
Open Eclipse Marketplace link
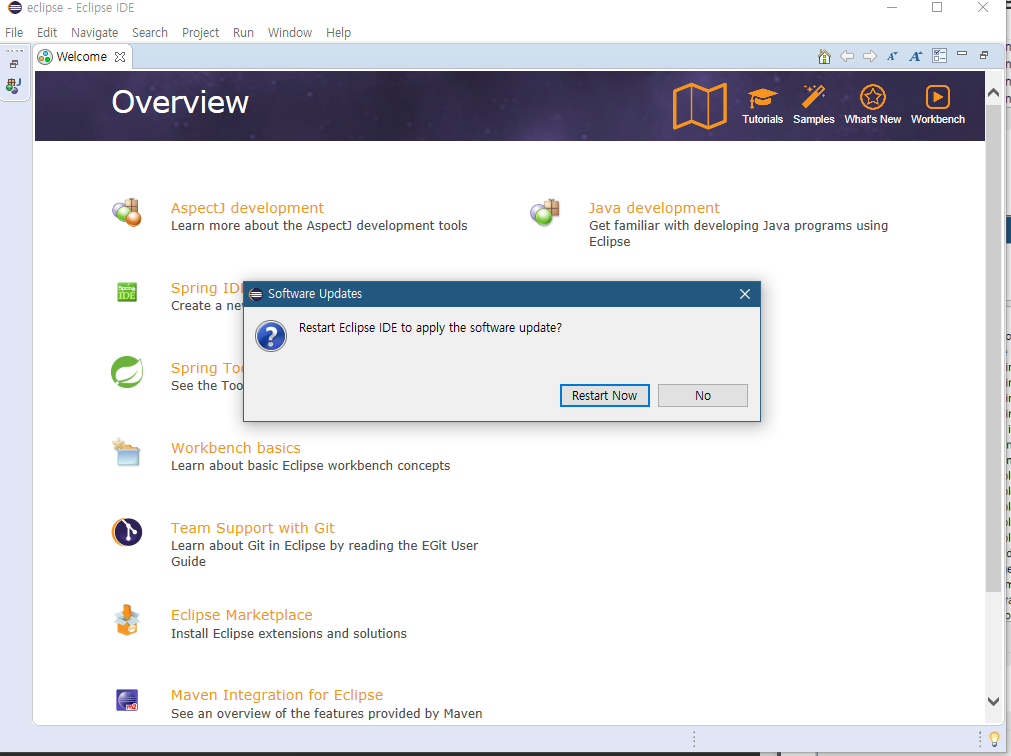coord(241,615)
